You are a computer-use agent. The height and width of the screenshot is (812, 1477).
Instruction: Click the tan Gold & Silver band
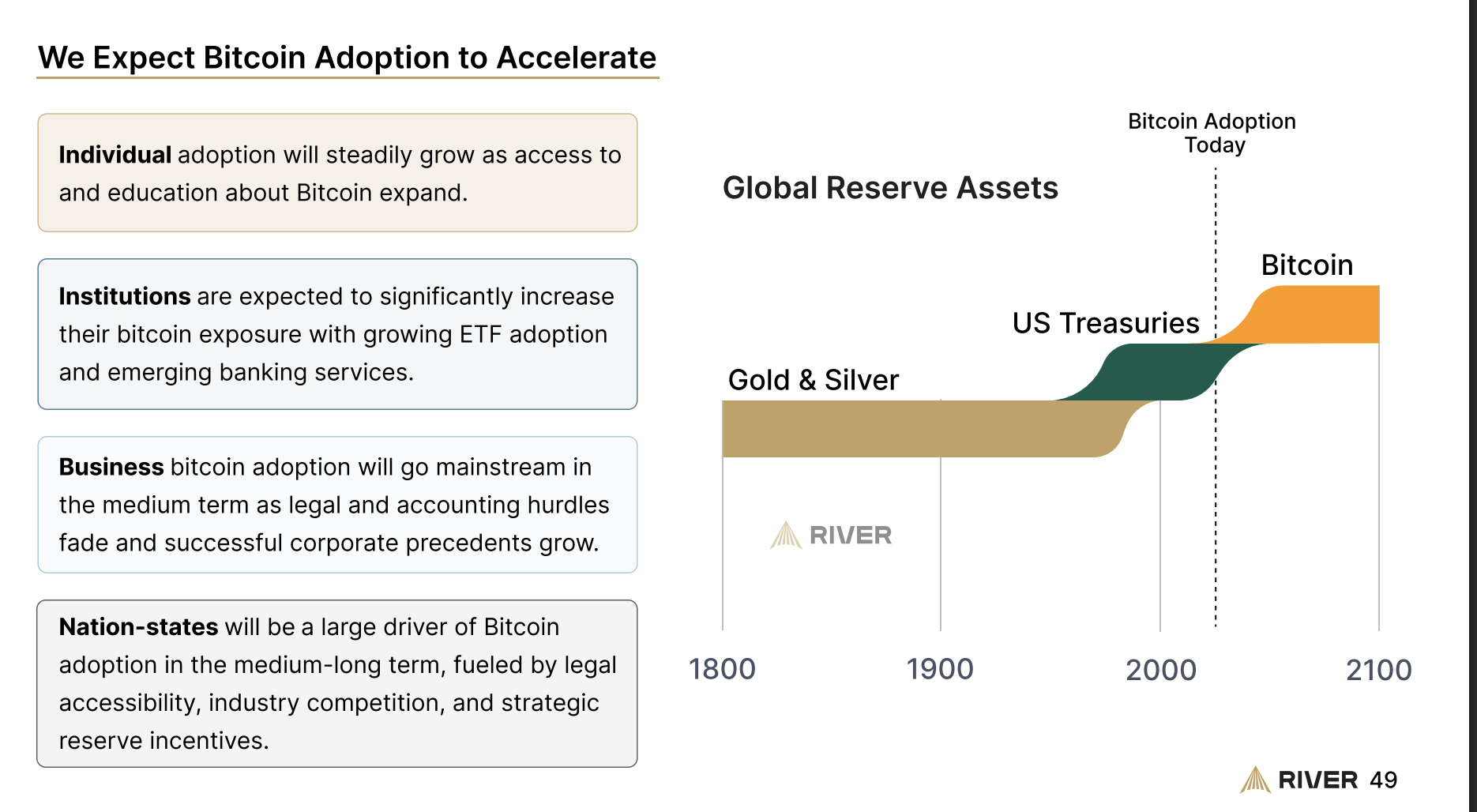(908, 429)
